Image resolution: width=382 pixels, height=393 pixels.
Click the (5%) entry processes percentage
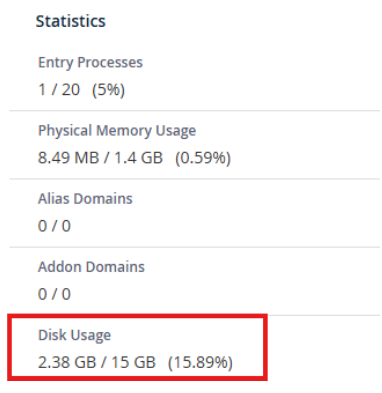pos(108,90)
